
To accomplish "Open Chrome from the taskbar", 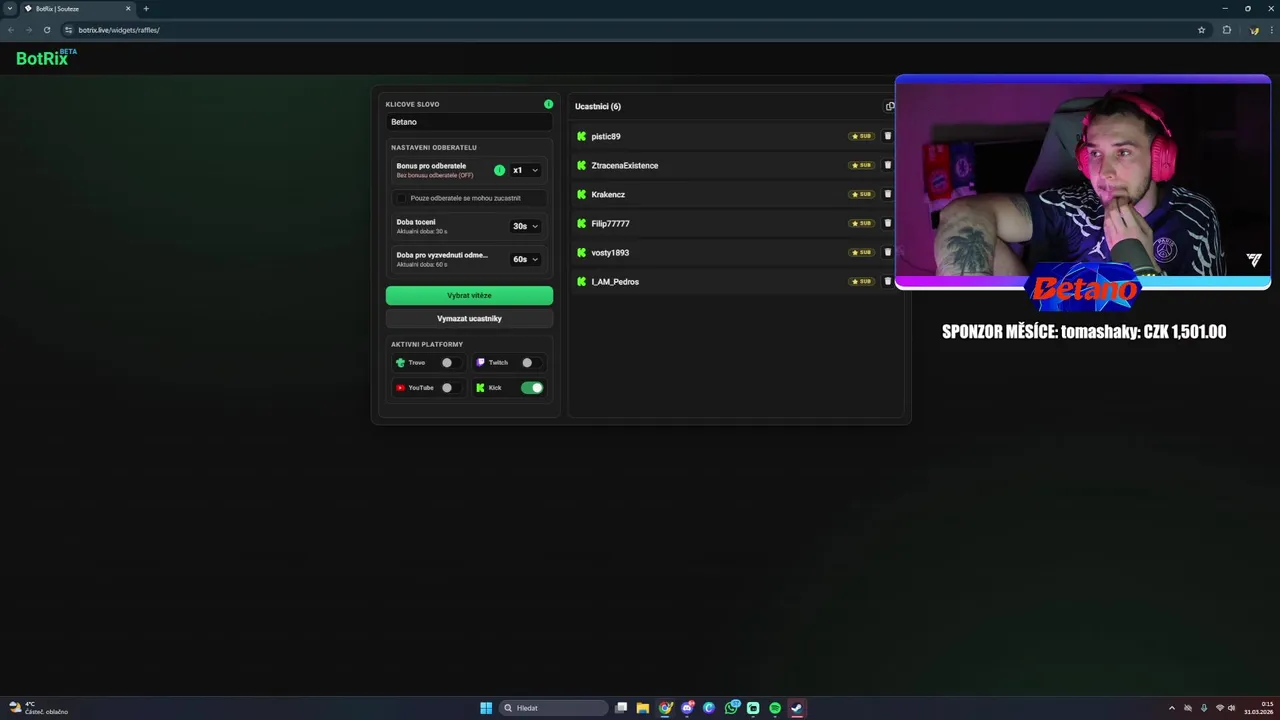I will [x=665, y=708].
